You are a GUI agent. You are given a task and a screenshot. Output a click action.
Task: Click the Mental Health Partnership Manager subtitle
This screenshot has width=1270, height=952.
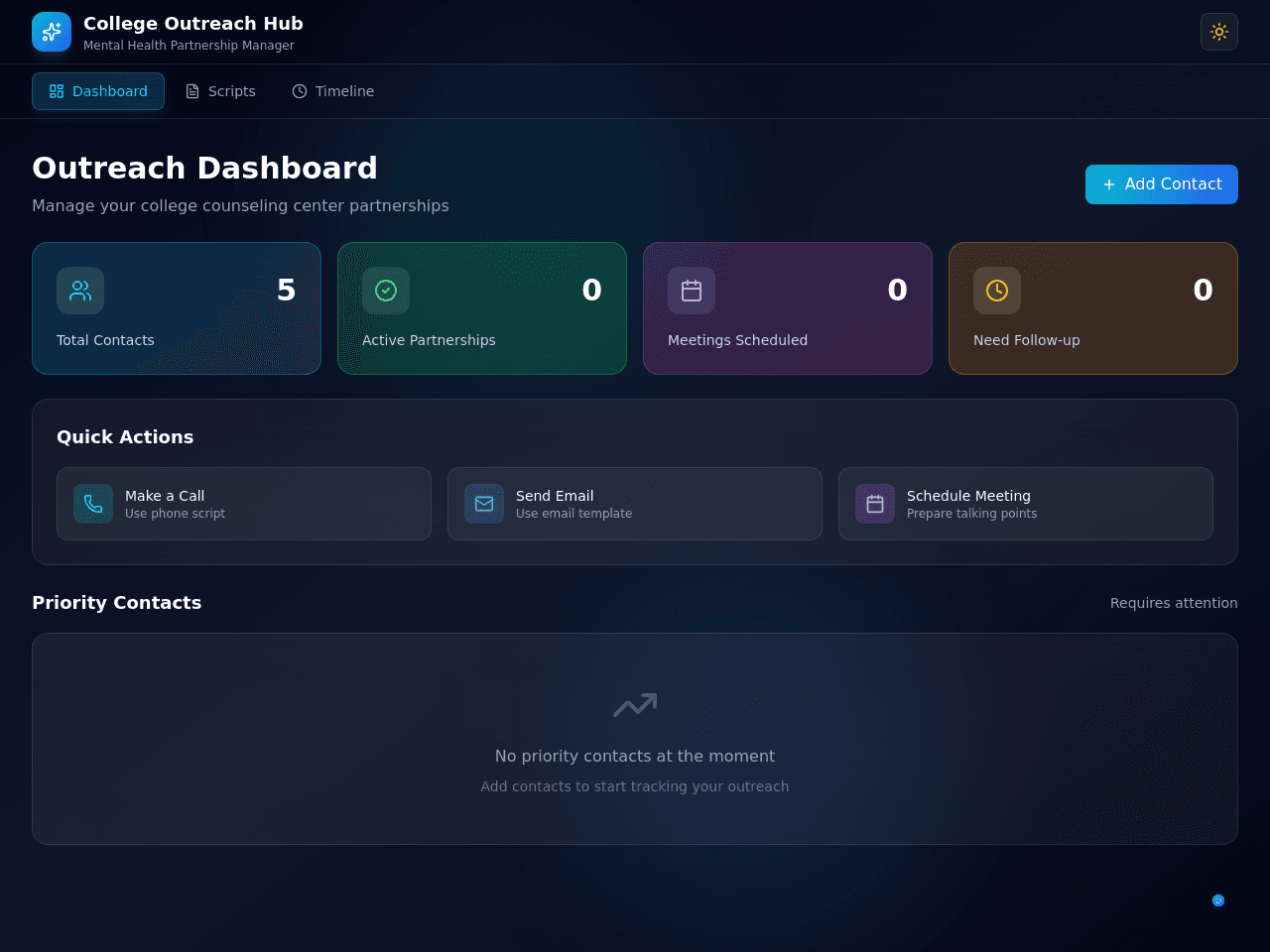[189, 46]
